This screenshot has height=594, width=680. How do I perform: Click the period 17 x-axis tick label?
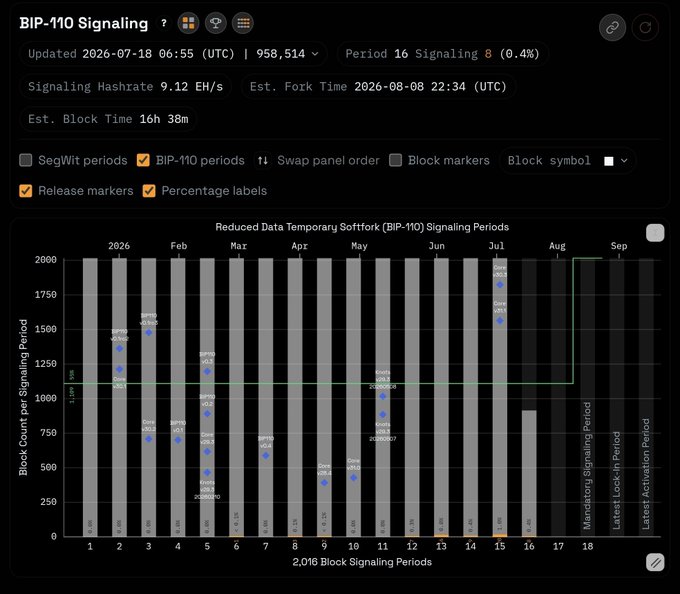(x=558, y=546)
